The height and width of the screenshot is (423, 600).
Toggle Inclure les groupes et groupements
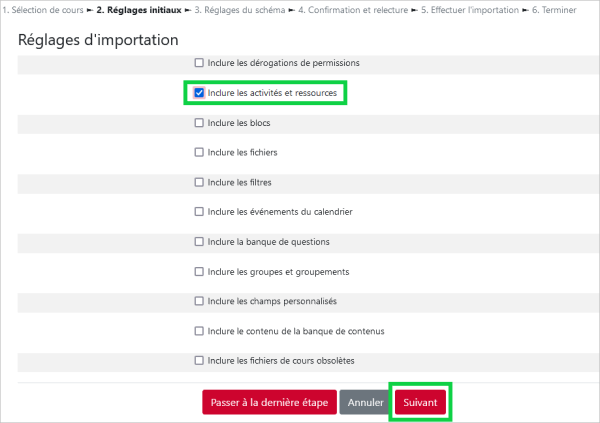[199, 271]
